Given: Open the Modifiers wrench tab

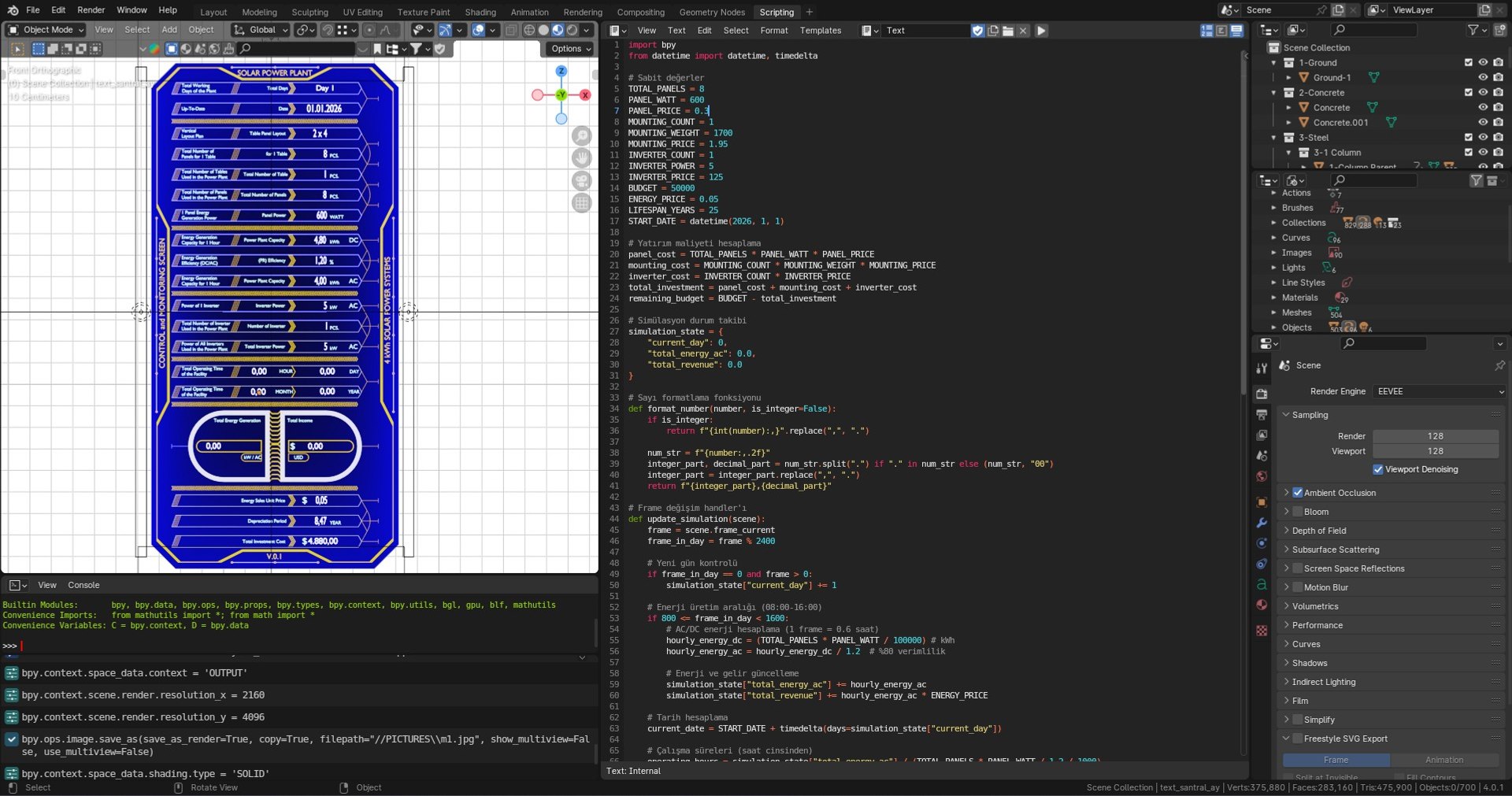Looking at the screenshot, I should tap(1262, 522).
